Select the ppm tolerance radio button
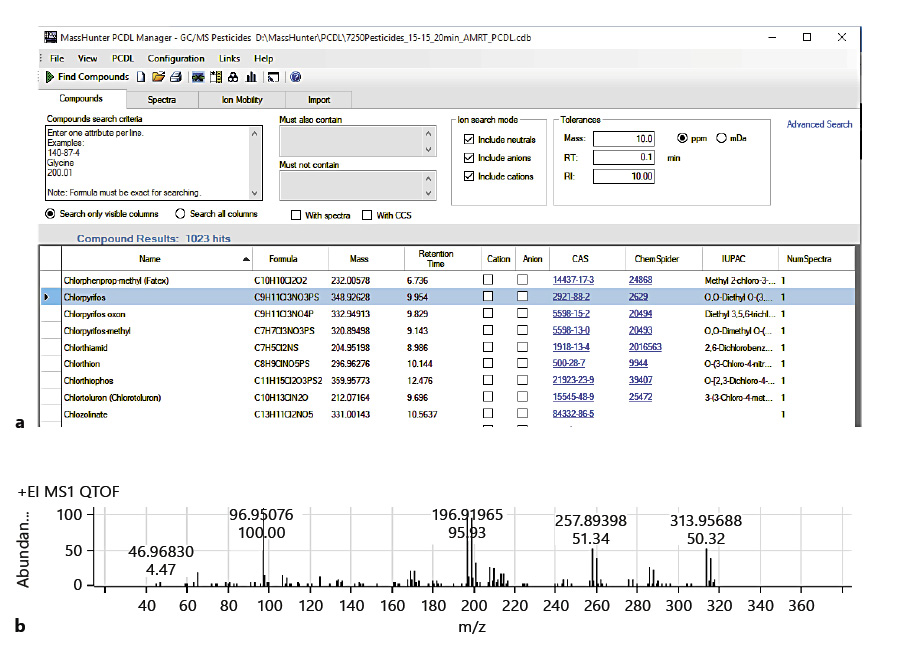Viewport: 897px width, 666px height. tap(682, 138)
